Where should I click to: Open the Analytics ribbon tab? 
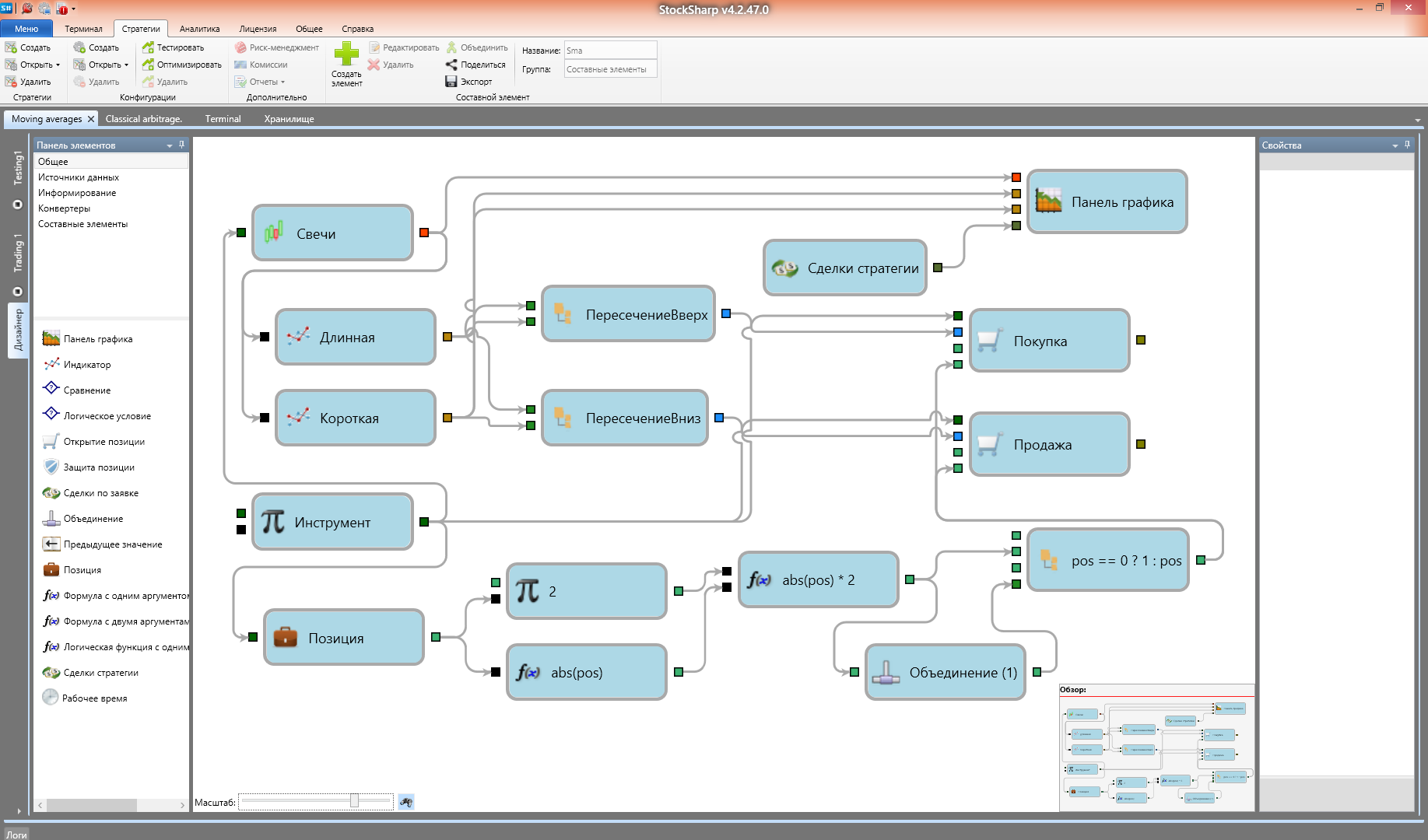coord(199,29)
